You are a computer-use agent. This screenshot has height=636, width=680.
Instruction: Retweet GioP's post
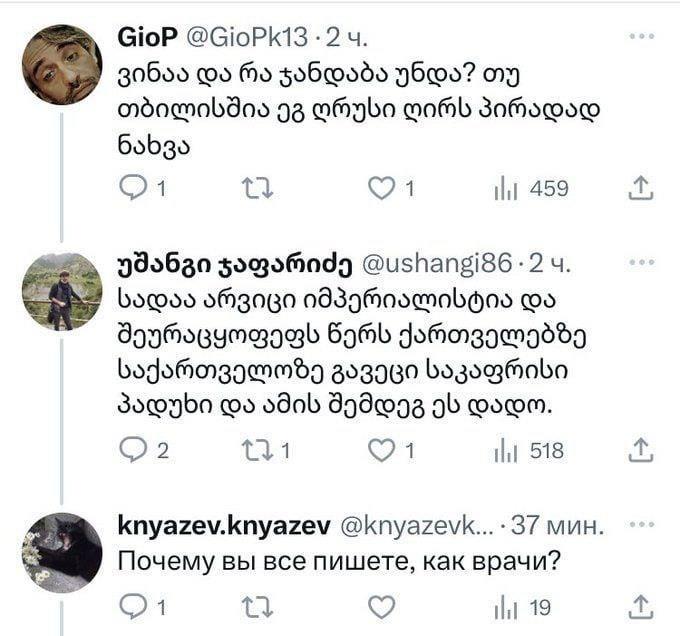[x=257, y=188]
